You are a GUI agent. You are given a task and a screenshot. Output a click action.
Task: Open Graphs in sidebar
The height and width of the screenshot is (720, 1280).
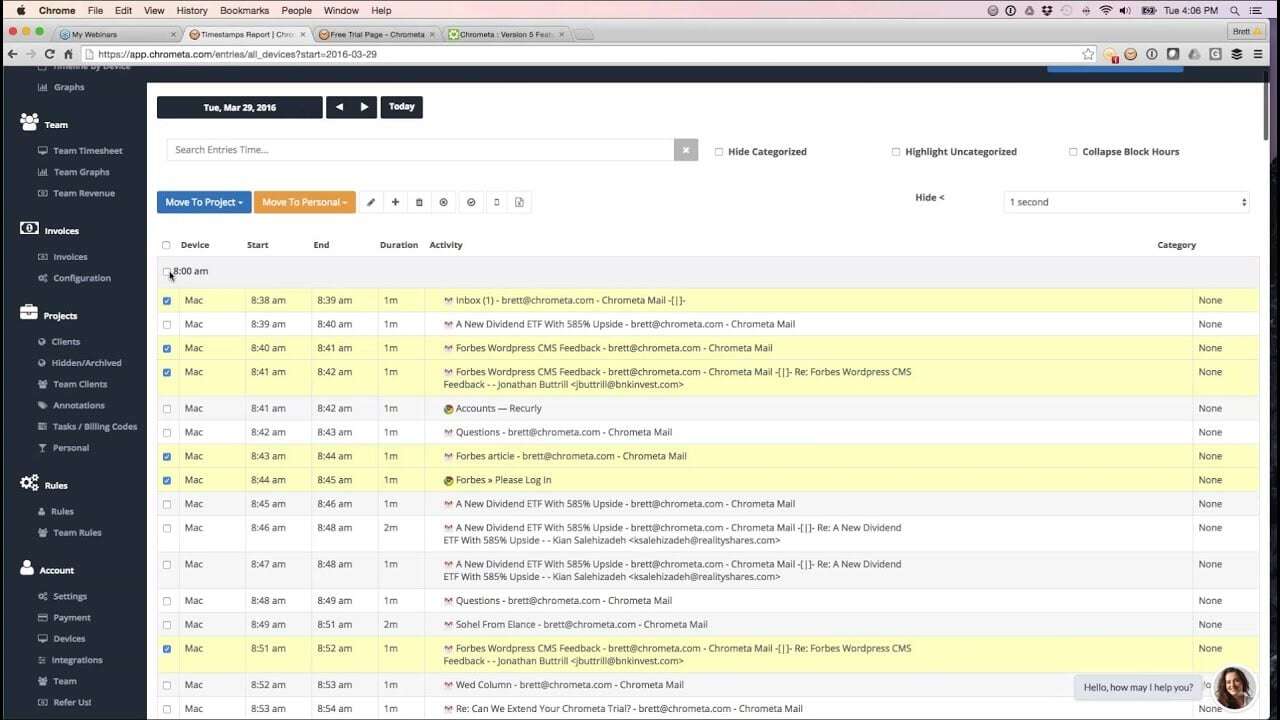pyautogui.click(x=69, y=87)
